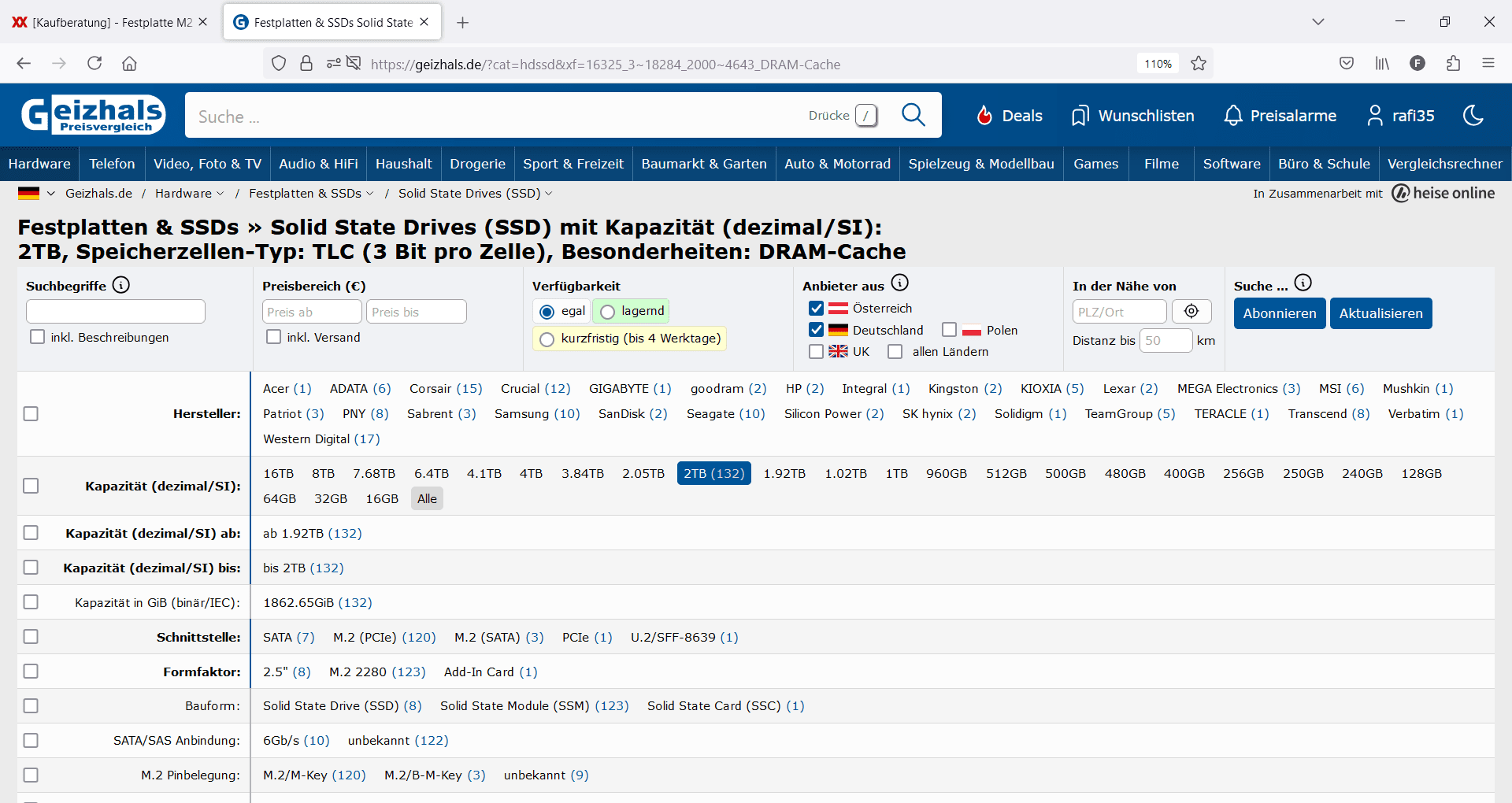The height and width of the screenshot is (803, 1512).
Task: Open Preisalarme bell in header
Action: [1280, 116]
